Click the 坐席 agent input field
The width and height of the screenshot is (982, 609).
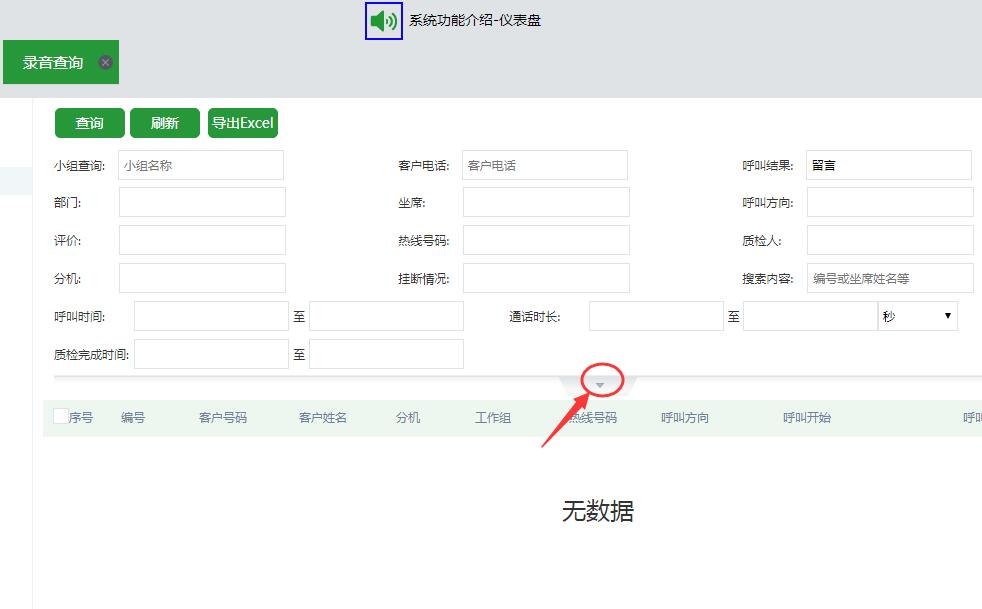coord(544,201)
